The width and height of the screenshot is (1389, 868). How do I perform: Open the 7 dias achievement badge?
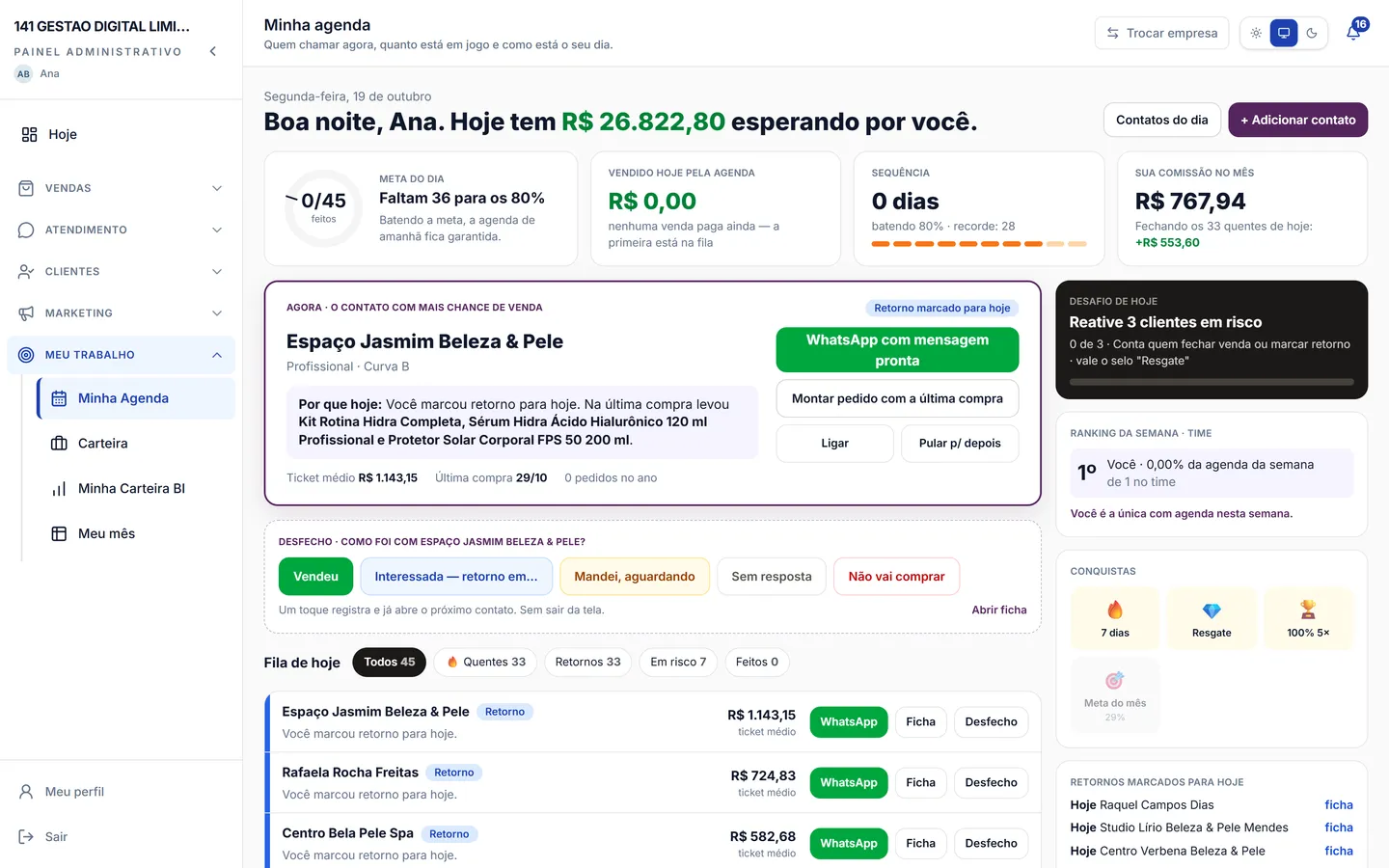(x=1115, y=618)
